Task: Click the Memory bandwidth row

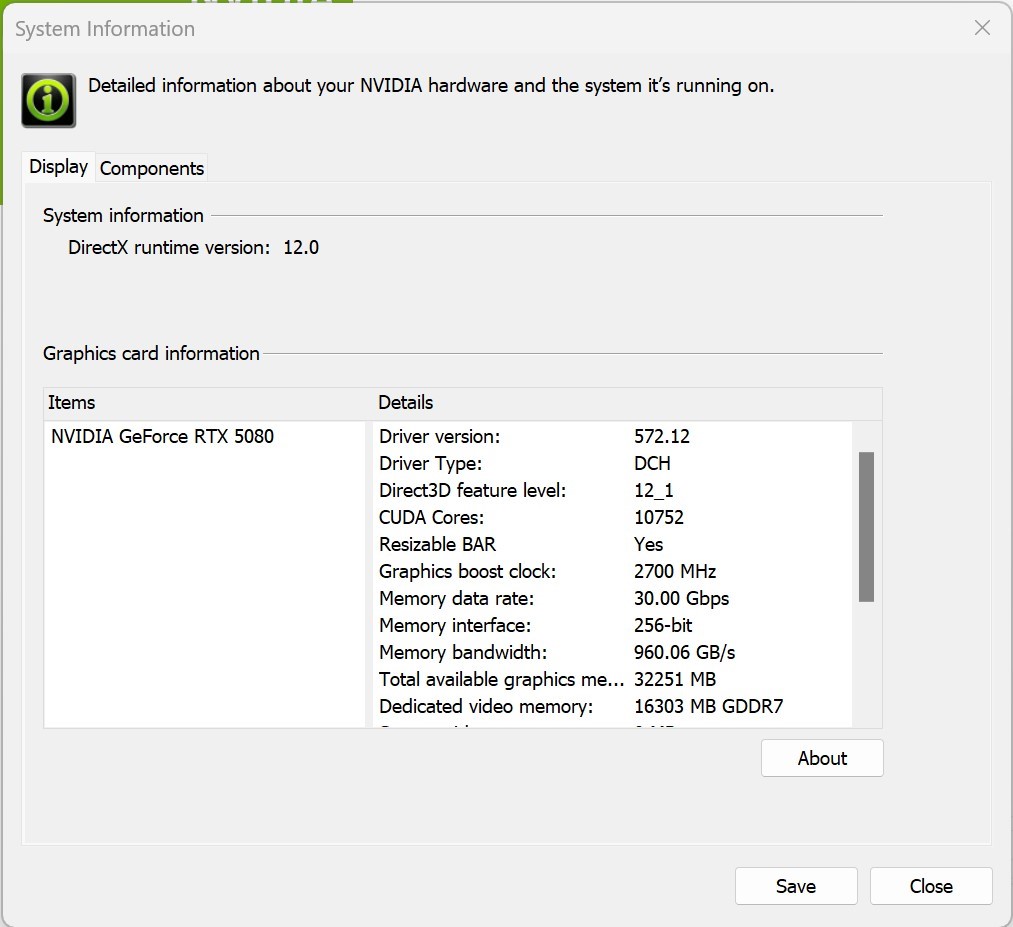Action: coord(612,652)
